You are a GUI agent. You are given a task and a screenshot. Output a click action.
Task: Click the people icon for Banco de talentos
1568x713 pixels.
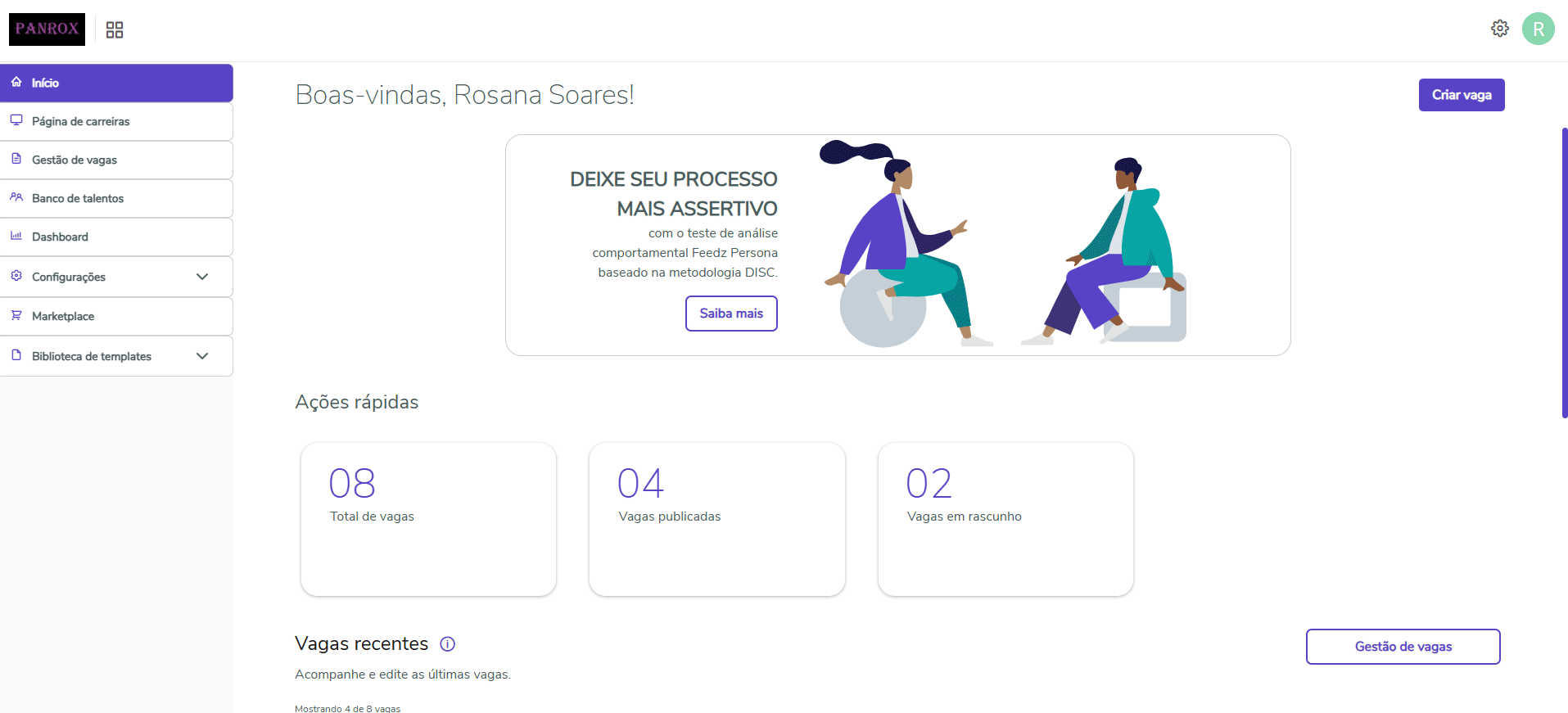(16, 197)
